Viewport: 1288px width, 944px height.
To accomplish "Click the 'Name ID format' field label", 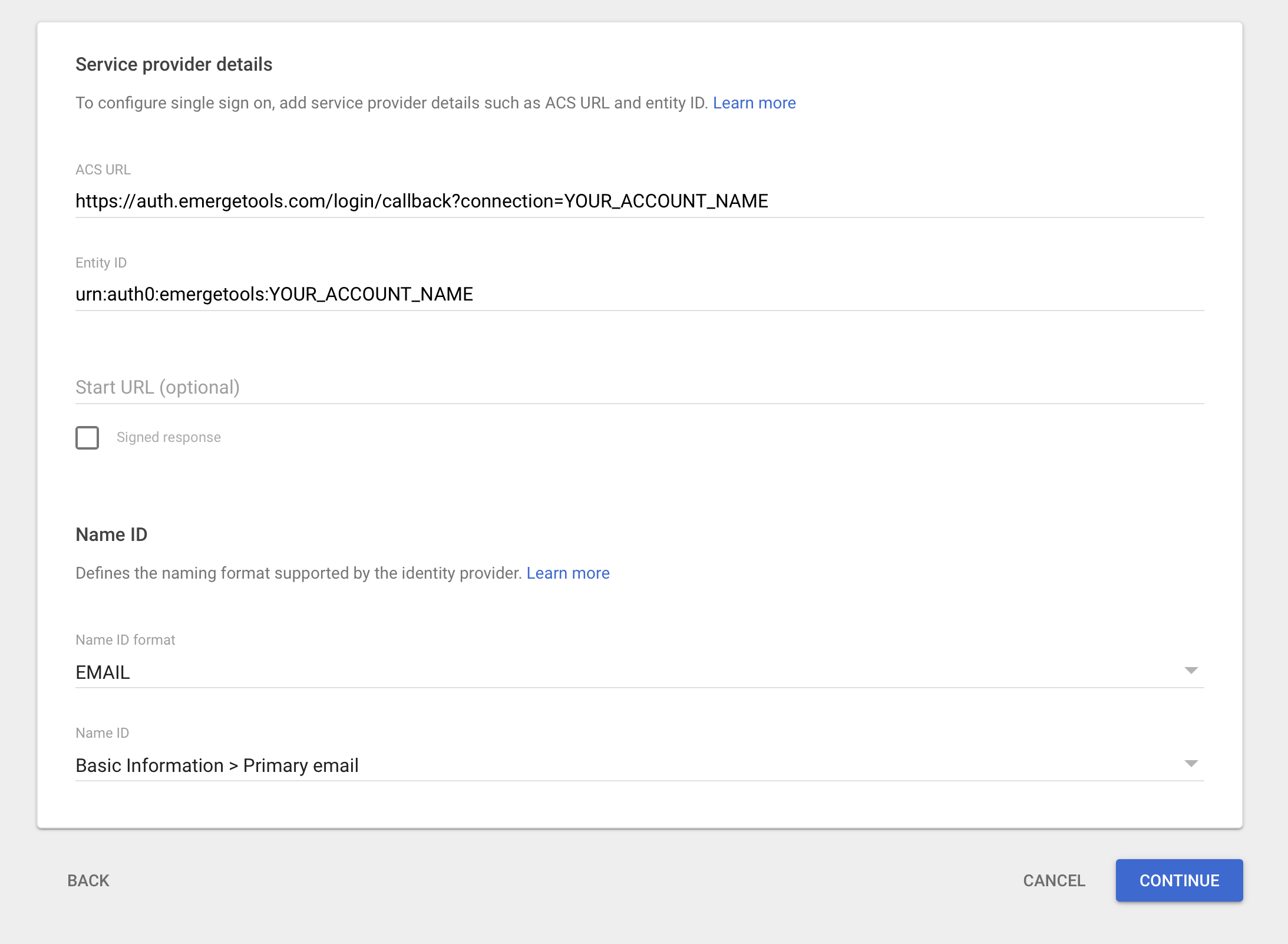I will tap(126, 640).
